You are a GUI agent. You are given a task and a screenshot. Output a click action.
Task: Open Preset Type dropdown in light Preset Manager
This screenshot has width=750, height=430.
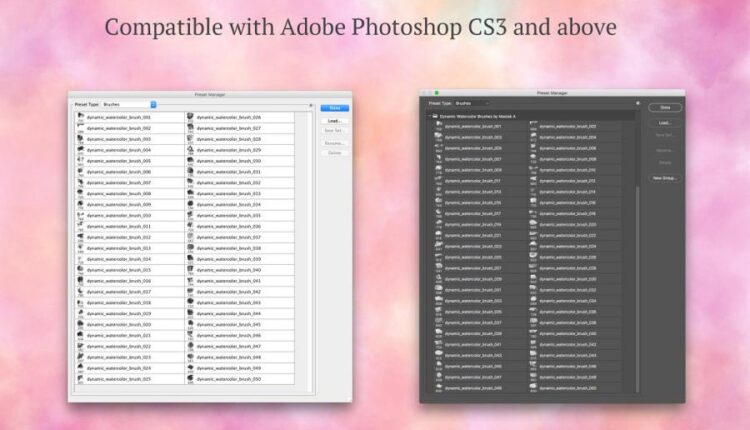pos(129,103)
